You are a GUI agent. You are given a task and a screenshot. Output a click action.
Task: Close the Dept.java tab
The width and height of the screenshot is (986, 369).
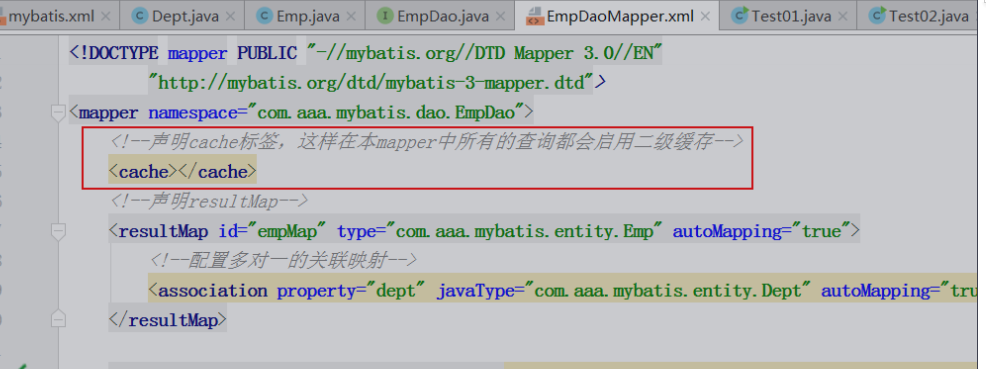pyautogui.click(x=231, y=16)
